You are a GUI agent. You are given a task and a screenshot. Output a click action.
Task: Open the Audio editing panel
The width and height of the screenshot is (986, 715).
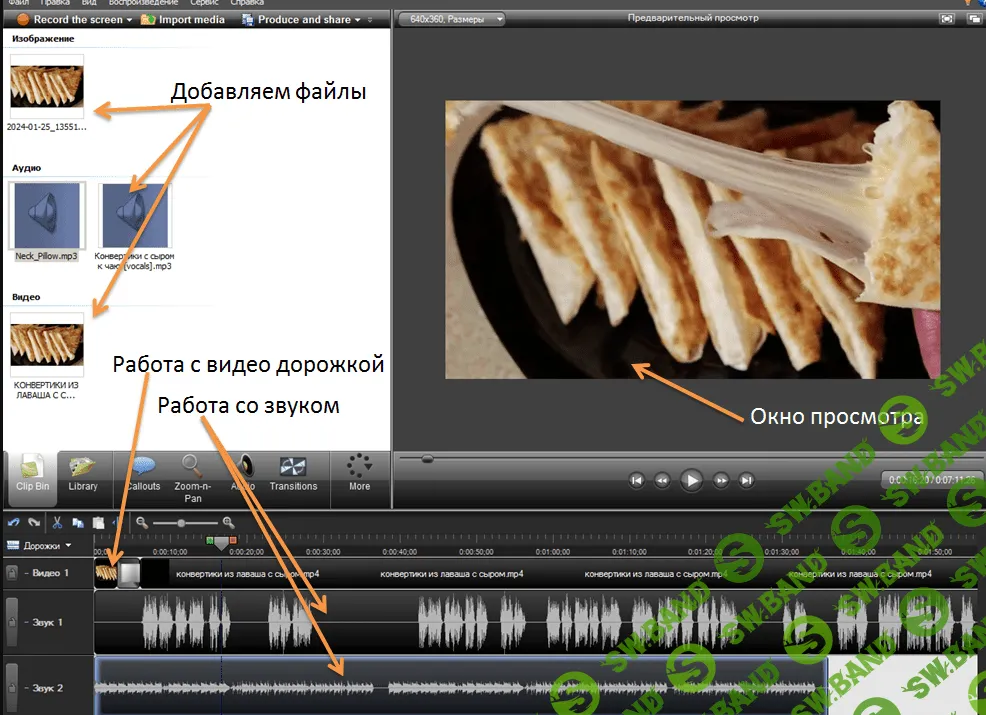coord(243,474)
